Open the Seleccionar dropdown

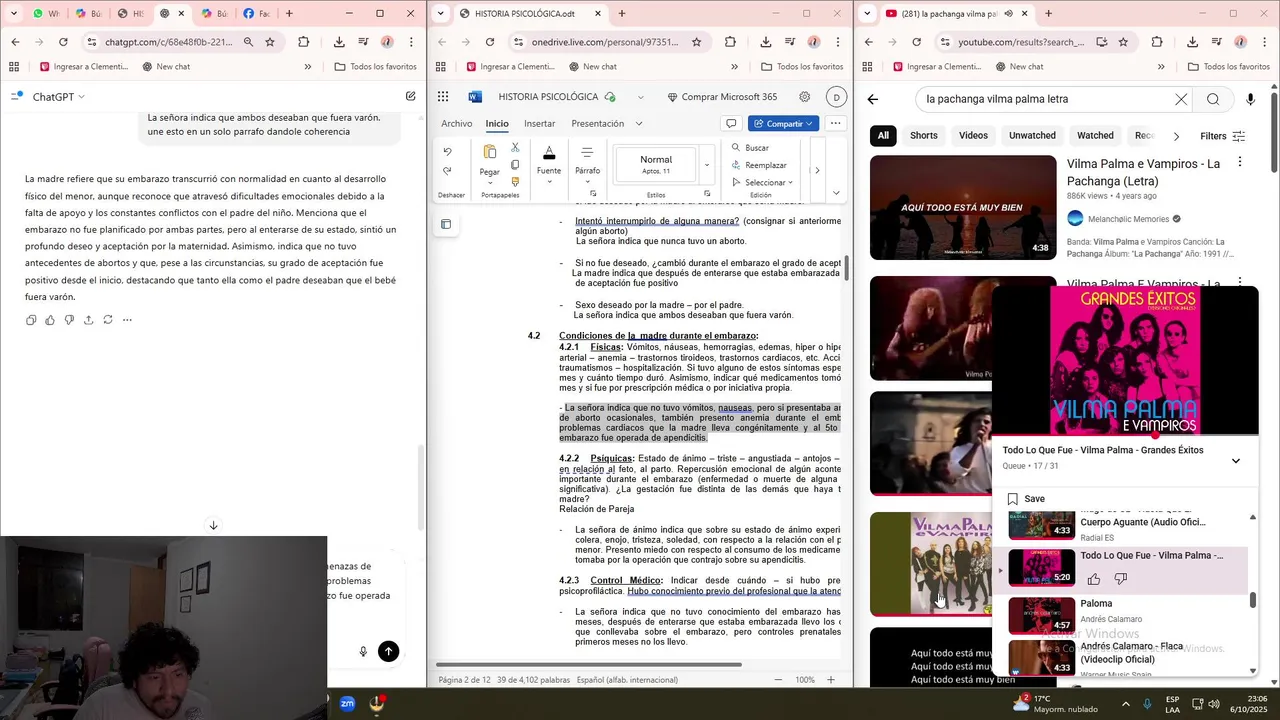(762, 183)
